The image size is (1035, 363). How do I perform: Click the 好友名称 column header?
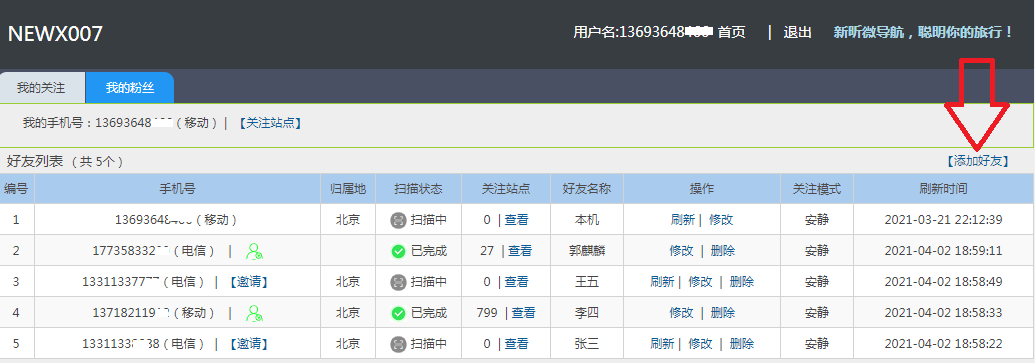587,189
